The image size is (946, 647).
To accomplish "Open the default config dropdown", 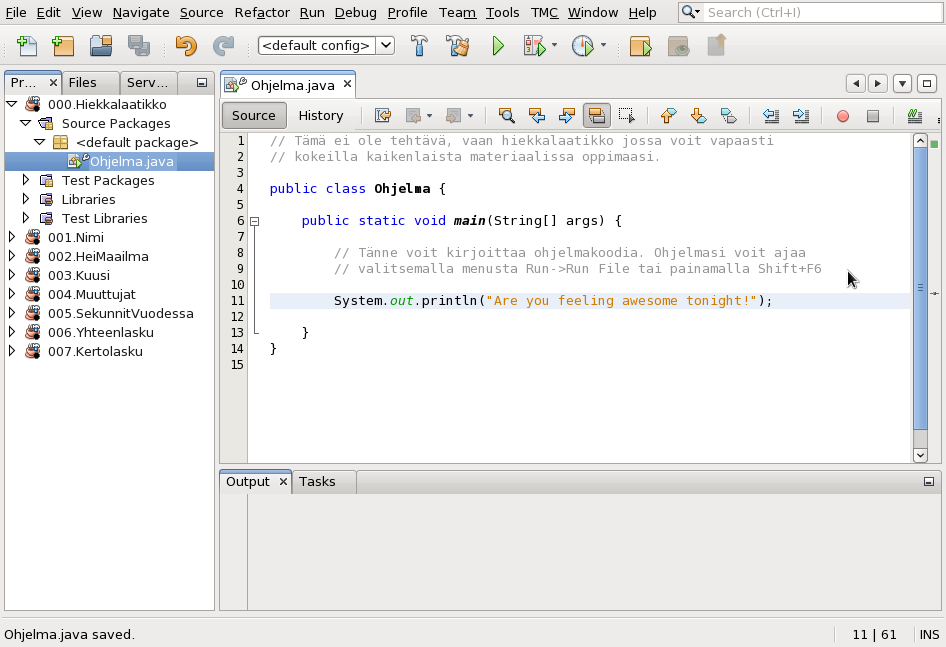I will click(x=326, y=46).
